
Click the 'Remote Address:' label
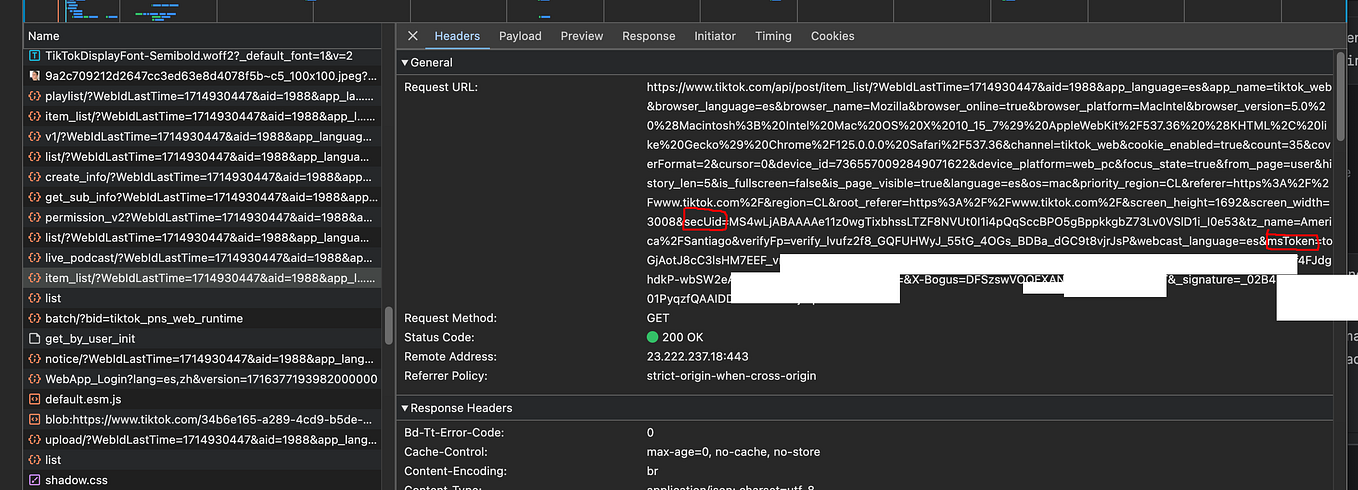coord(450,356)
